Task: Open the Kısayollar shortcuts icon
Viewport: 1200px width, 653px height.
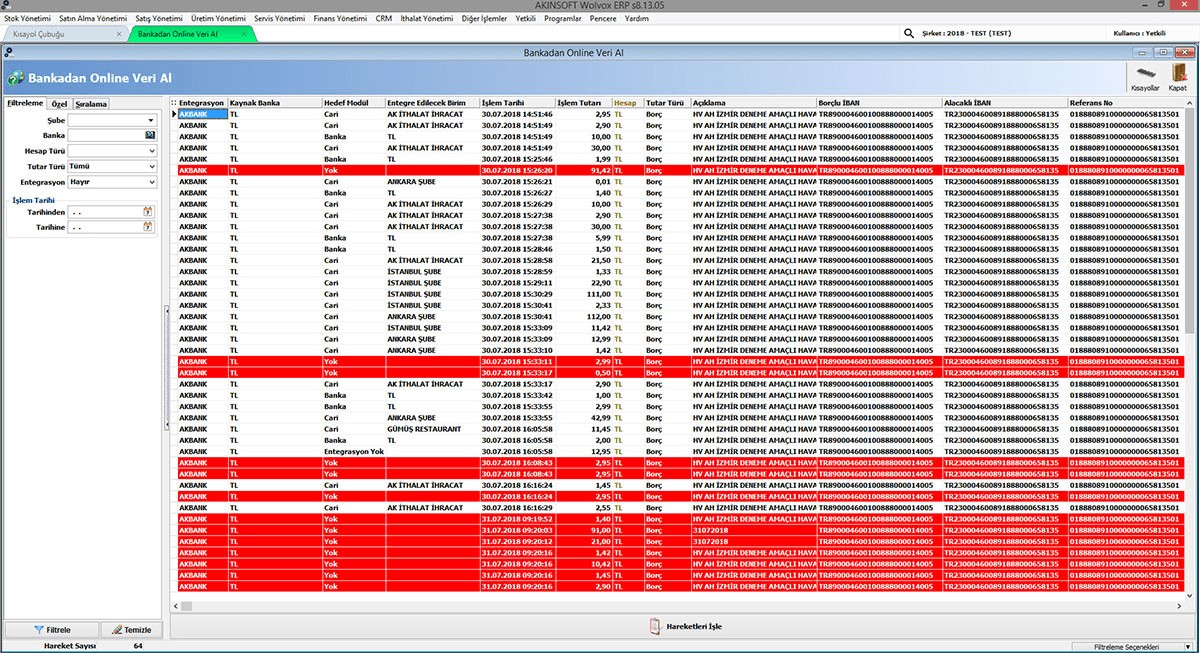Action: tap(1144, 76)
